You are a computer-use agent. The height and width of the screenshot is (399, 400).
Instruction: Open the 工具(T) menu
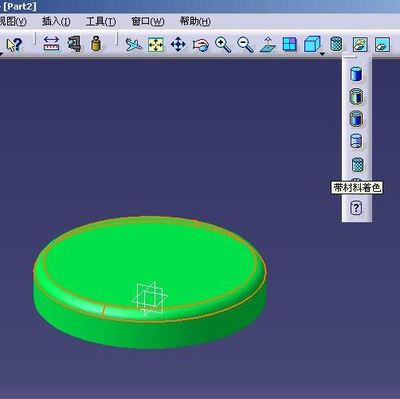101,22
